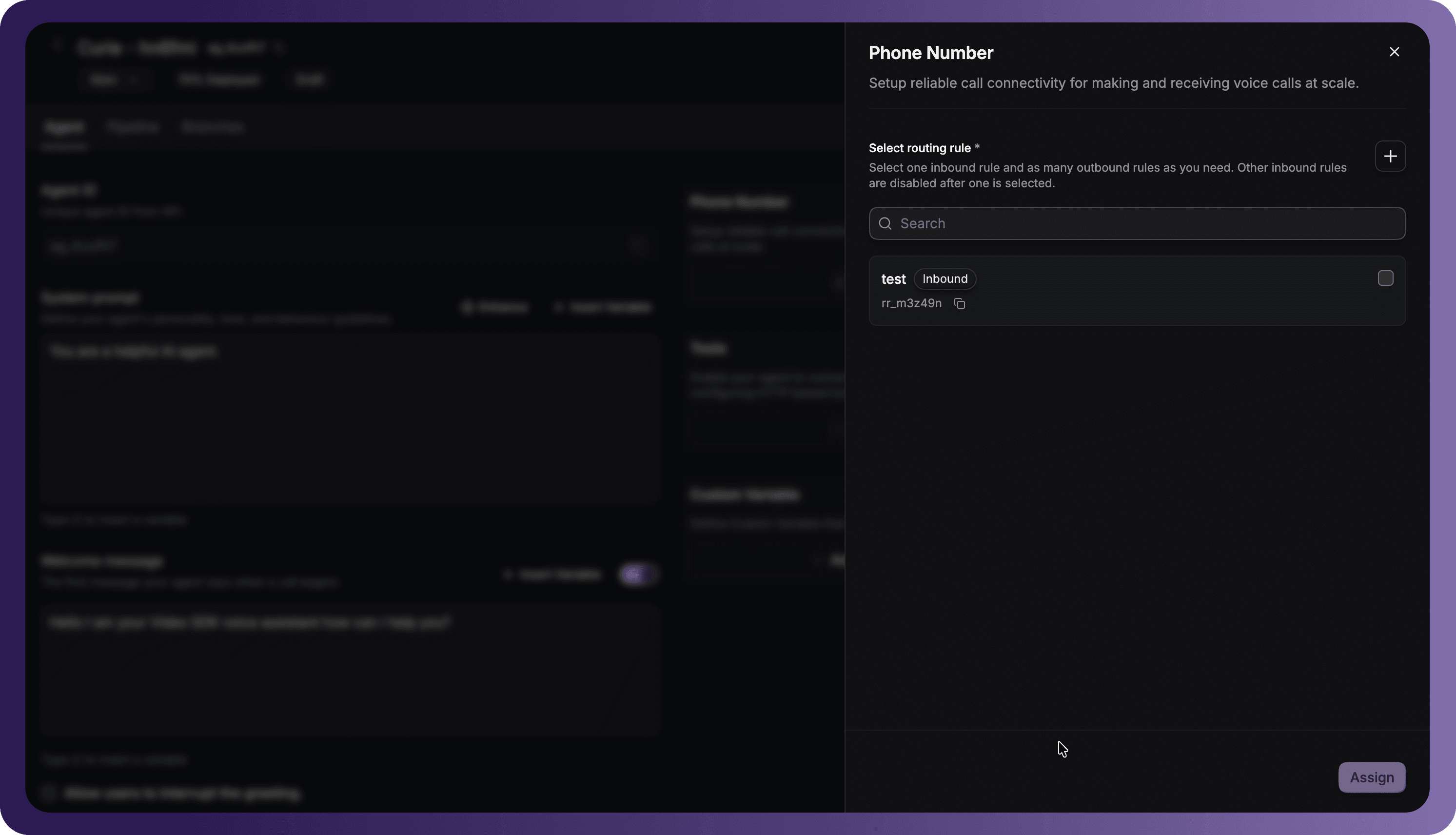
Task: Click the blurred system prompt text area
Action: (350, 418)
